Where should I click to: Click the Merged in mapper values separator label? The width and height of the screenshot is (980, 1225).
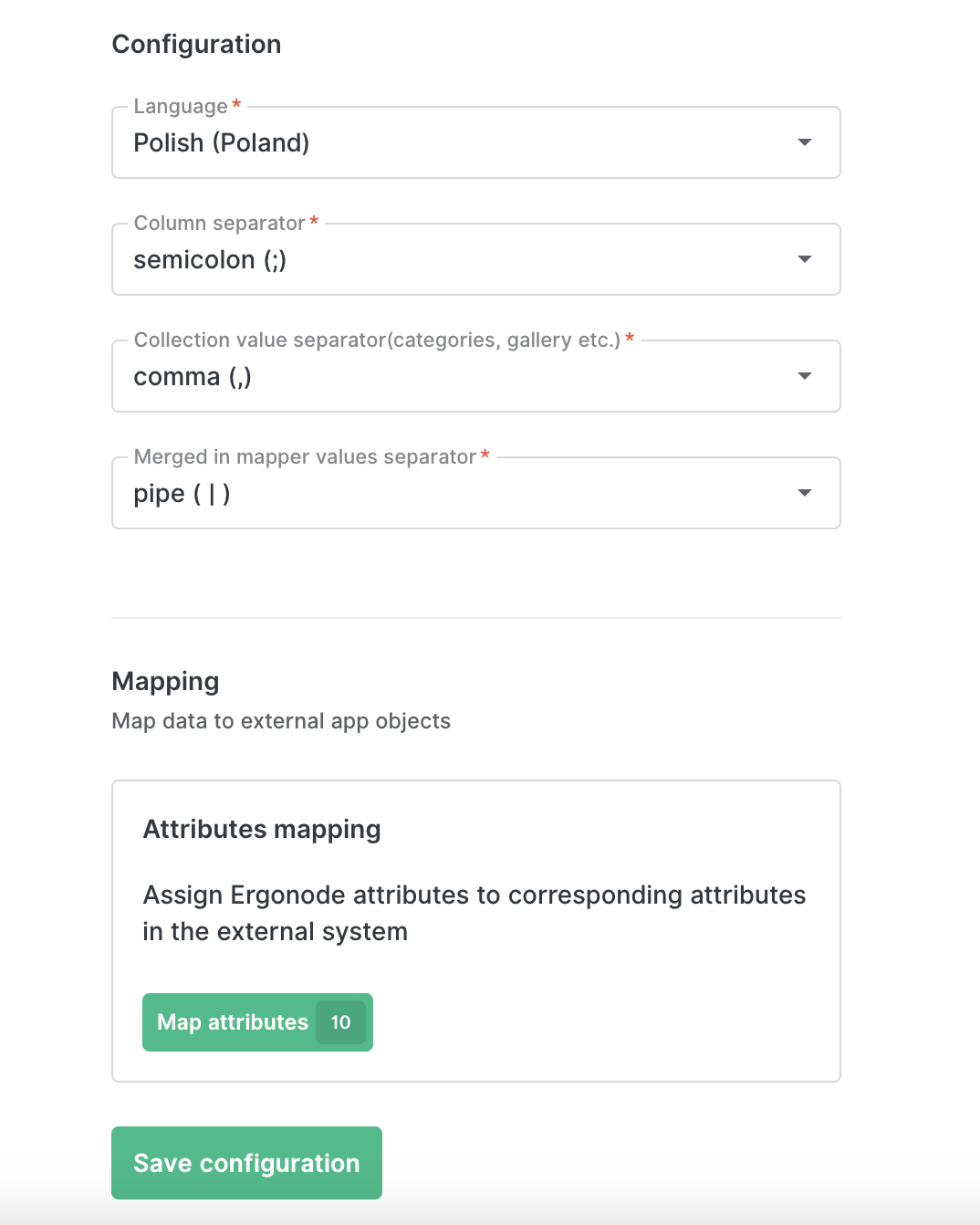(x=305, y=456)
